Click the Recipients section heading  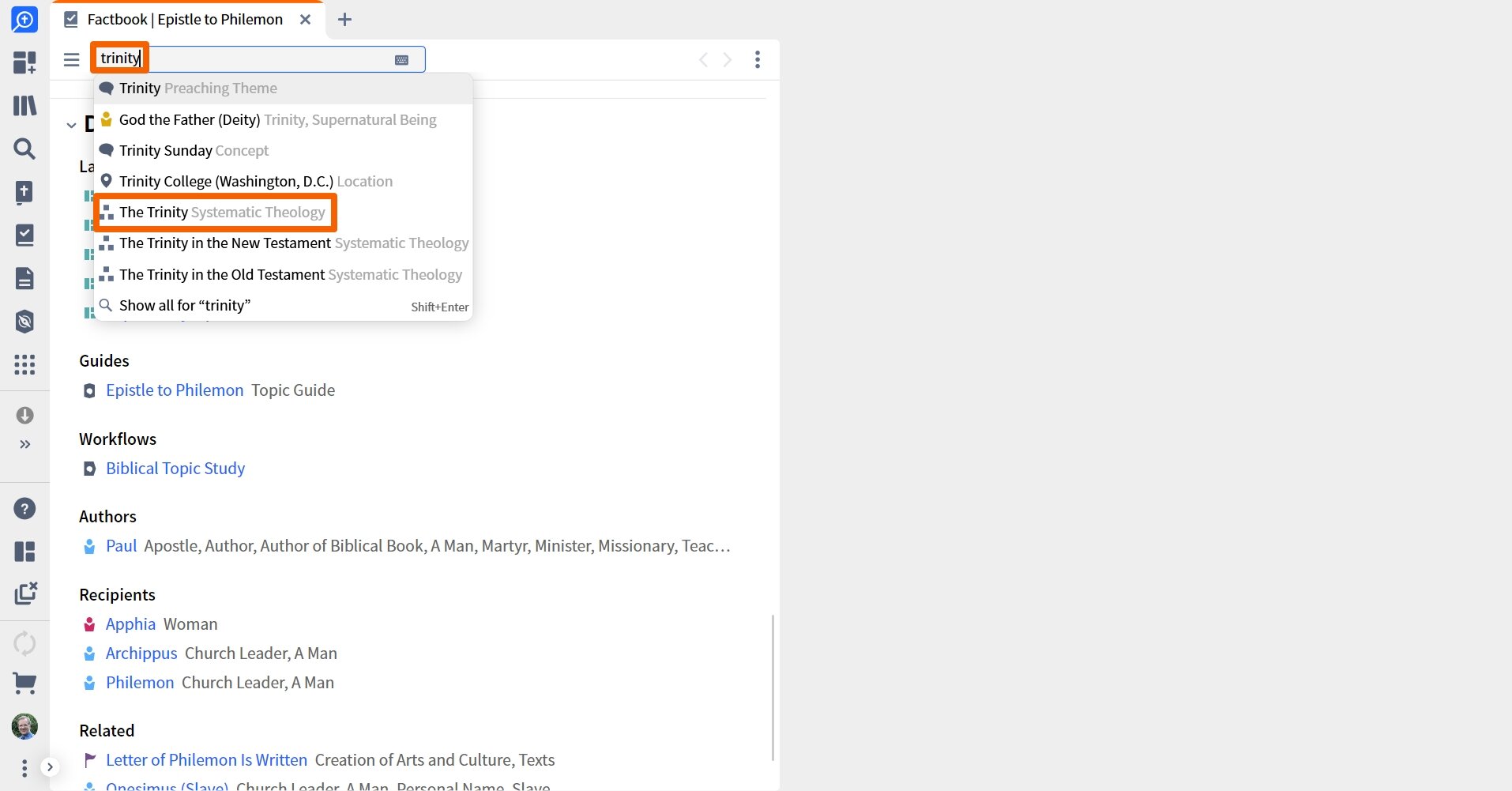(117, 595)
